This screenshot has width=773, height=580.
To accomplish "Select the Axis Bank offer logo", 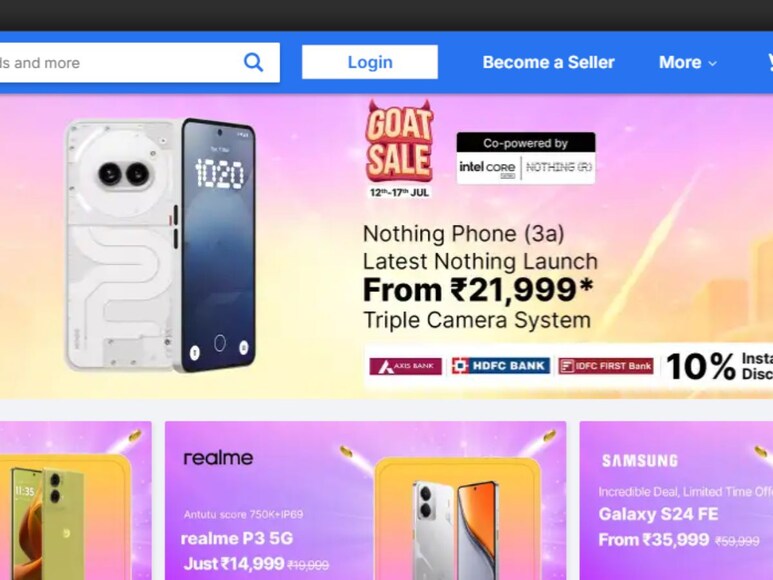I will coord(405,366).
